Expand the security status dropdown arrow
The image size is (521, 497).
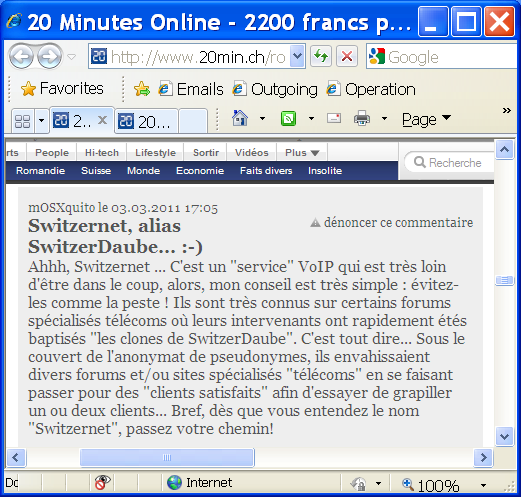point(378,483)
